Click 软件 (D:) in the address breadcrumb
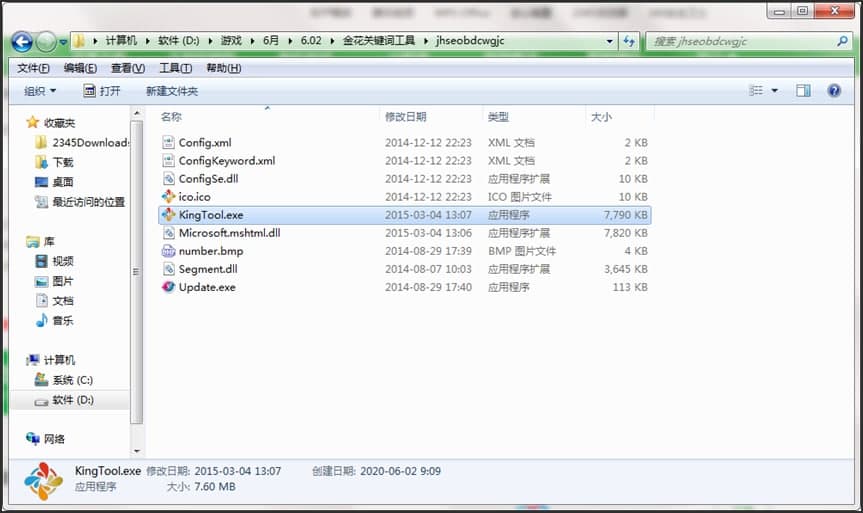Screen dimensions: 863x513 (x=179, y=41)
